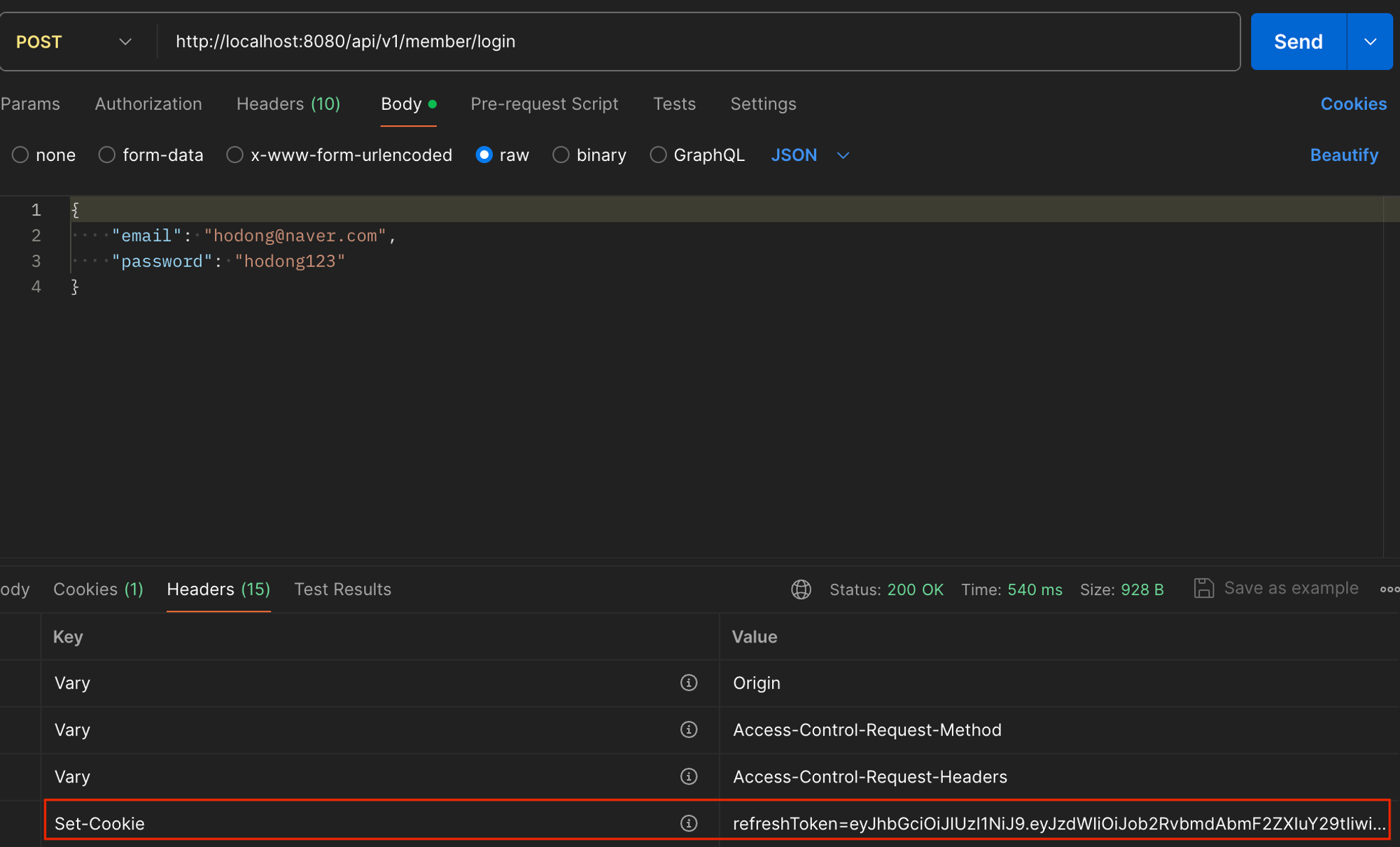Select the binary radio option
1400x847 pixels.
click(561, 155)
